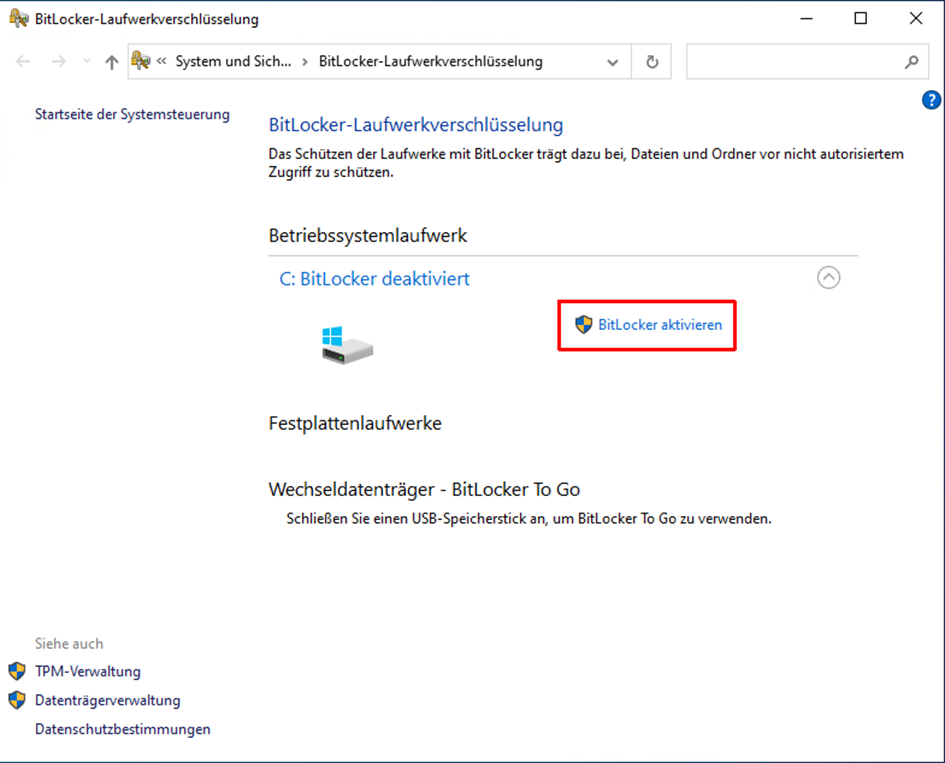Refresh the view with refresh button
This screenshot has height=763, width=945.
coord(652,61)
